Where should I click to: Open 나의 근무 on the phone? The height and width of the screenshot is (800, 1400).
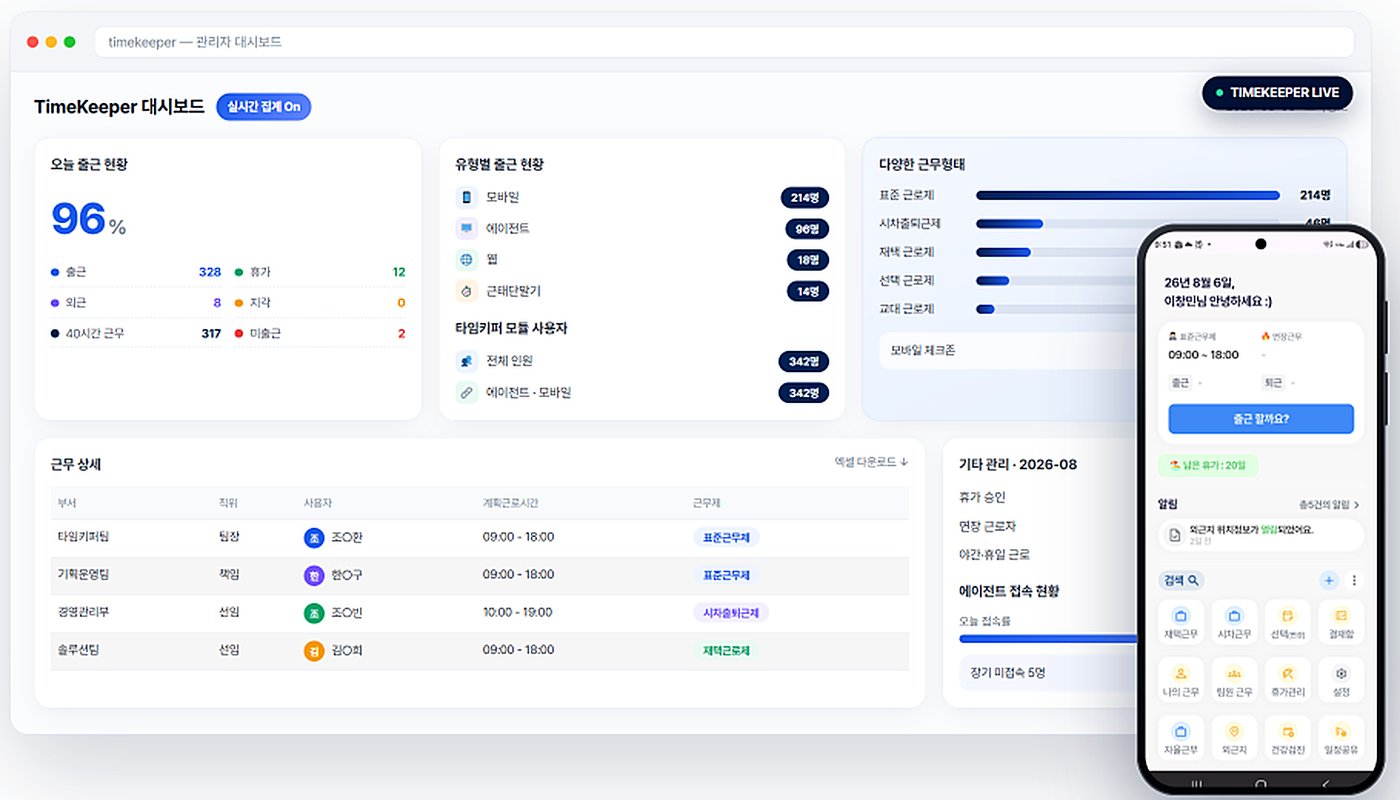click(x=1180, y=681)
